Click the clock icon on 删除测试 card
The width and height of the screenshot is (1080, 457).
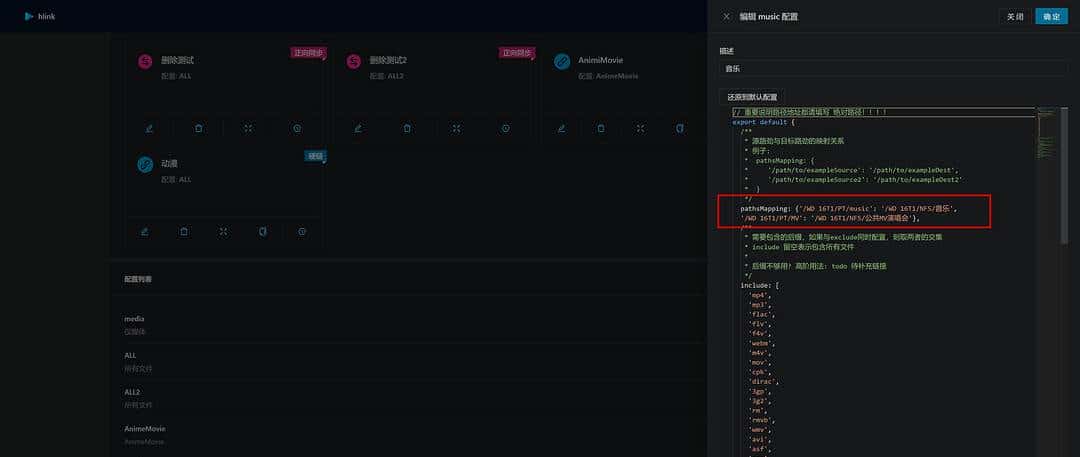[x=297, y=128]
